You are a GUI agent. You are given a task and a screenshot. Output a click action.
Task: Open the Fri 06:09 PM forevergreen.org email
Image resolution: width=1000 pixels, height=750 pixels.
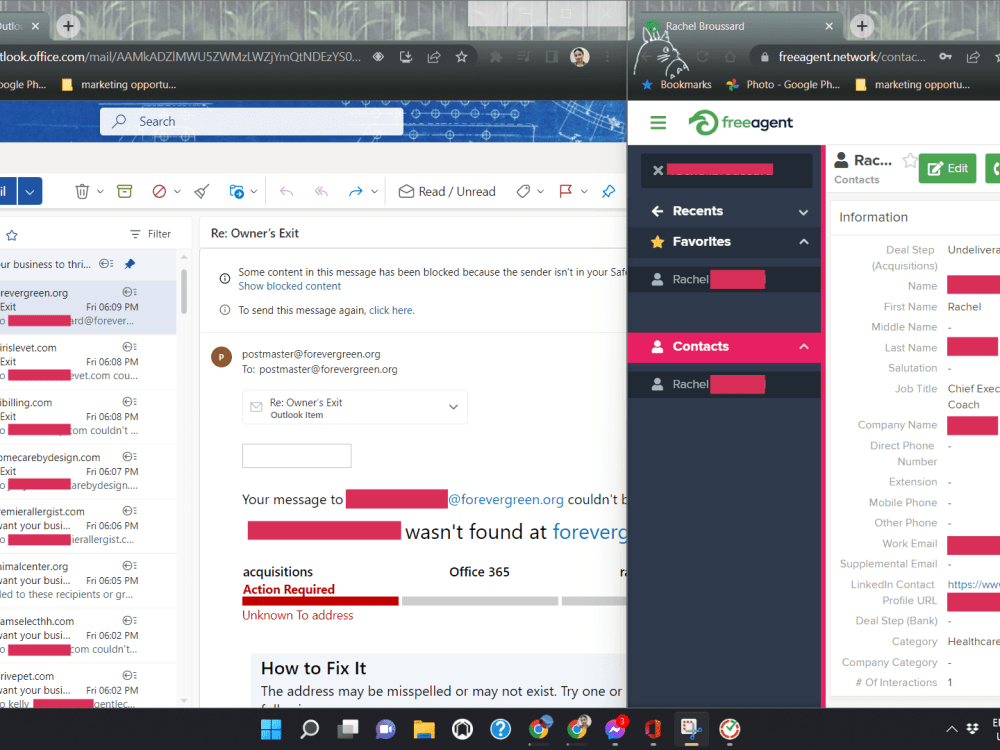[88, 307]
